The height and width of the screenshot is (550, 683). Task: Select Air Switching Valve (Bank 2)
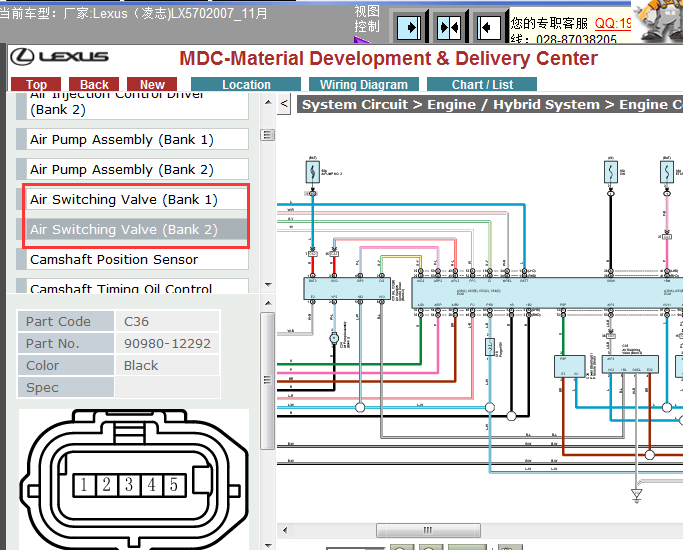pos(132,229)
